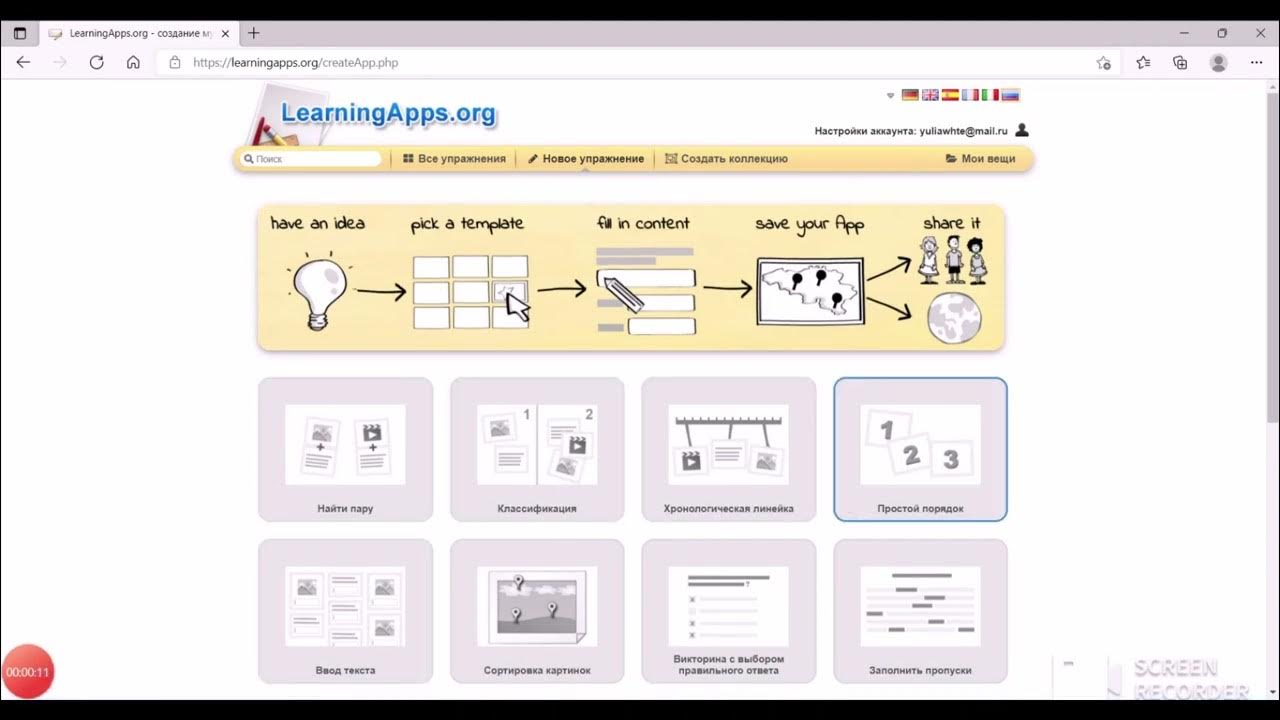Click the user account profile icon
This screenshot has width=1280, height=720.
pos(1021,130)
